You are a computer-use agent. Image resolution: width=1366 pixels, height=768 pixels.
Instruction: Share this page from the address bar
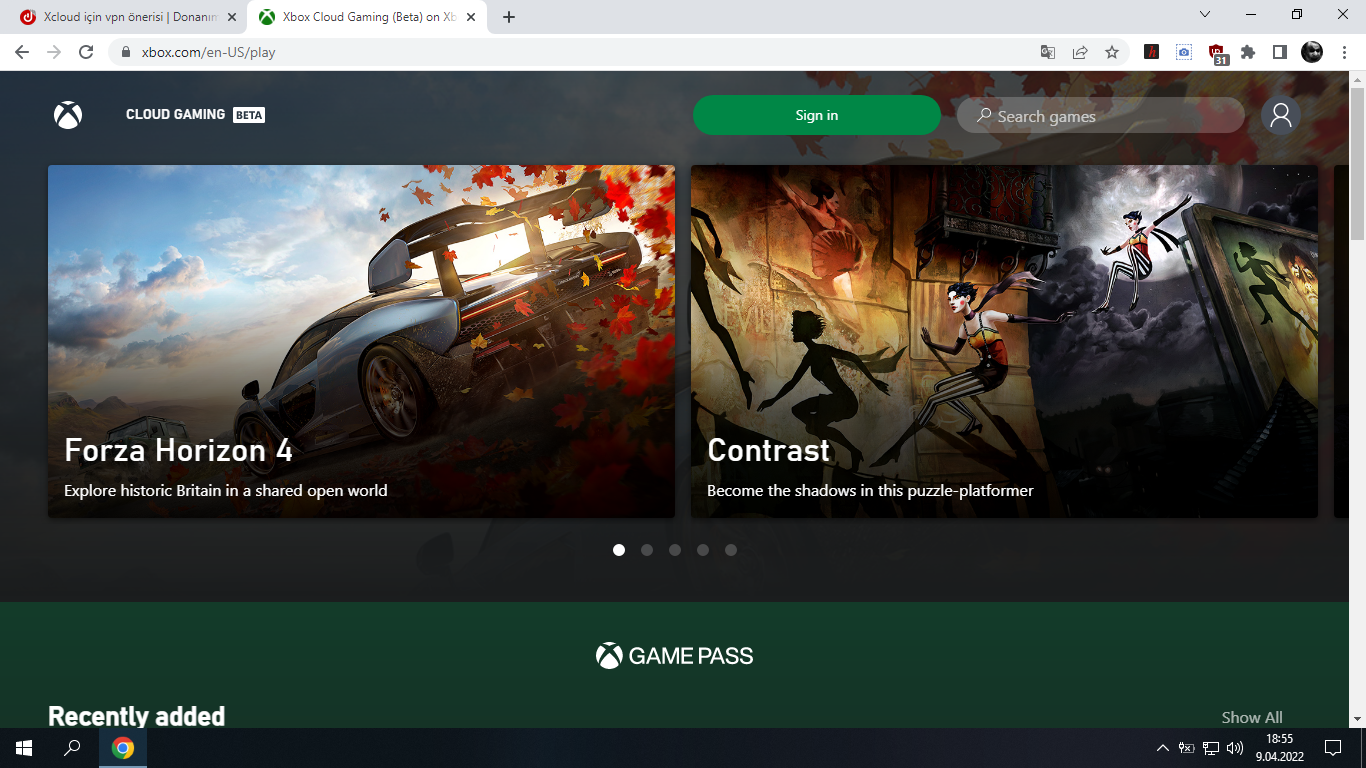coord(1080,52)
